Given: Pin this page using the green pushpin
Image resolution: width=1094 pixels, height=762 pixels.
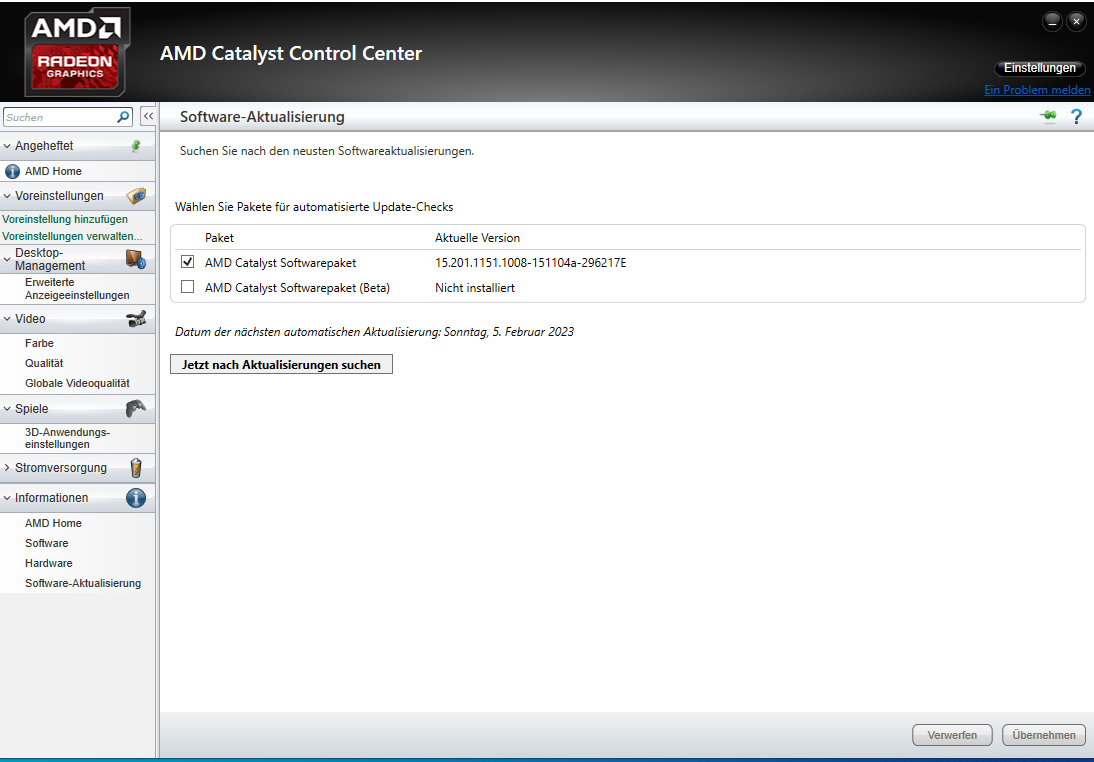Looking at the screenshot, I should click(x=1048, y=117).
